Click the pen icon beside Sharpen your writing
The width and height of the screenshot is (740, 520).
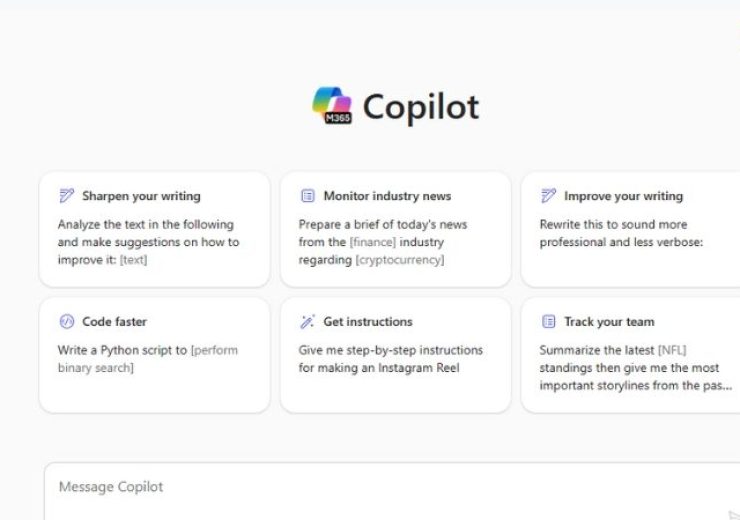[x=67, y=195]
